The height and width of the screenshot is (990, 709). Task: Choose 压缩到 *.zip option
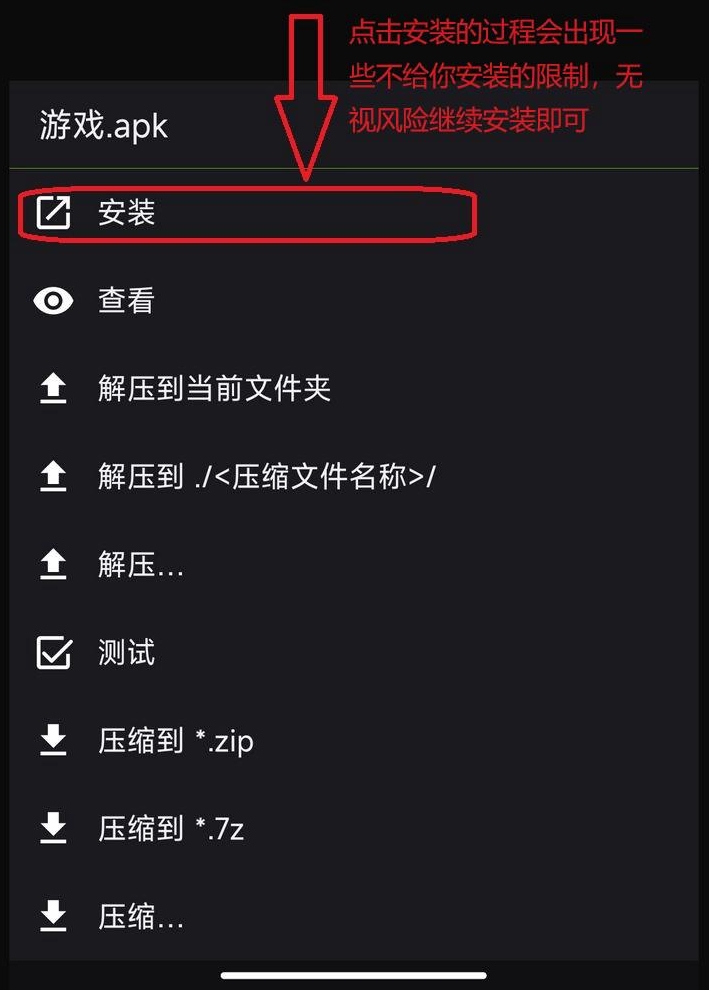354,740
